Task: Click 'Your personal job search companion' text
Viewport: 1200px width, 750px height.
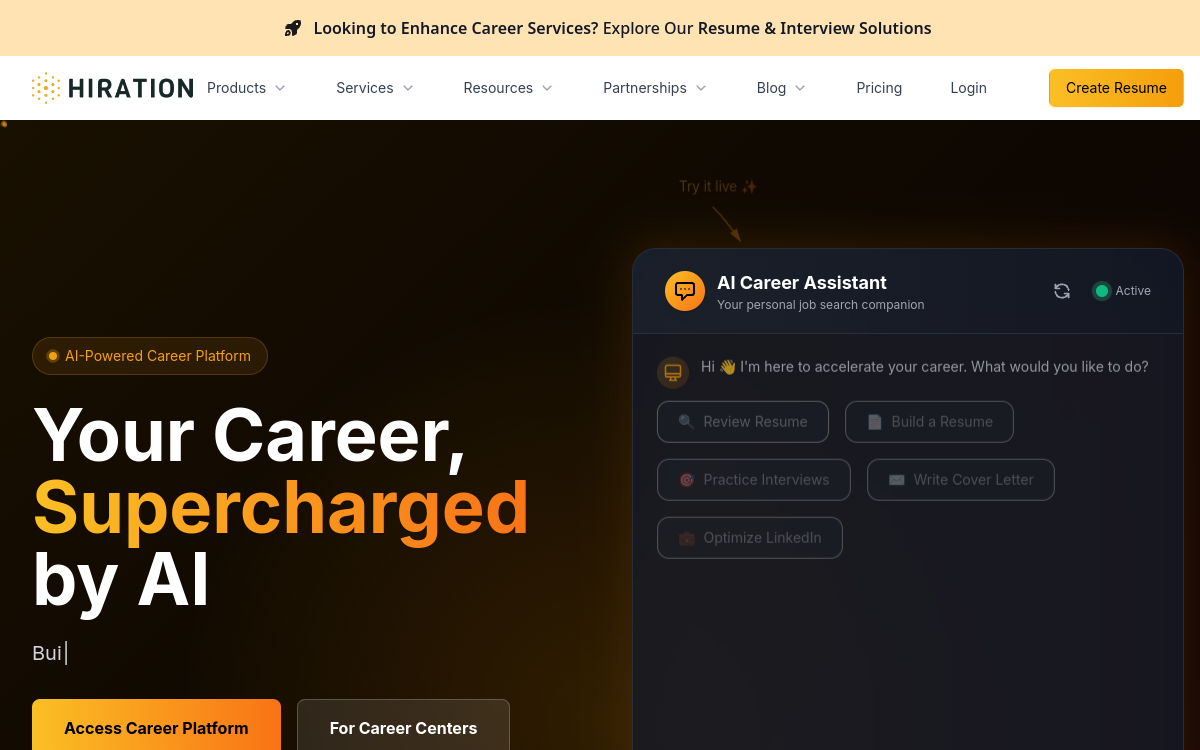Action: 821,305
